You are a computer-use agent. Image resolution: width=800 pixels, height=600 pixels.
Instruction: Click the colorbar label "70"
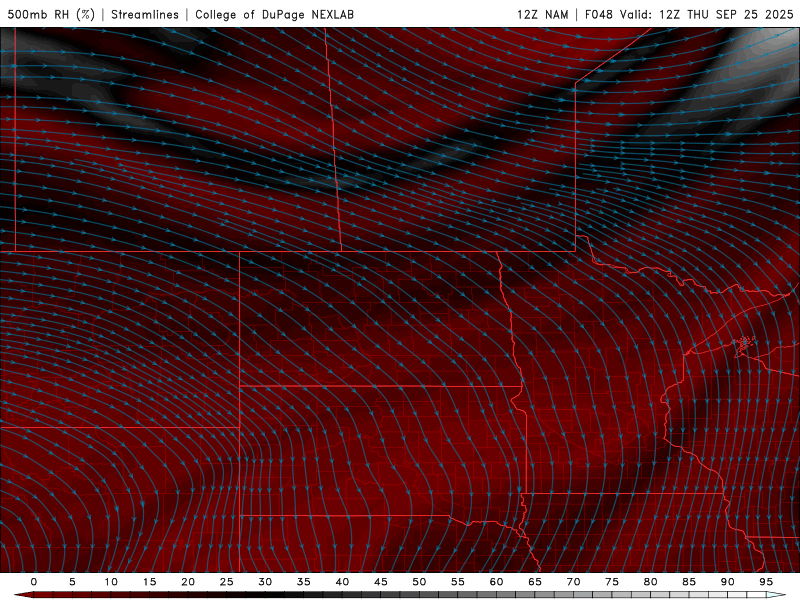(573, 582)
